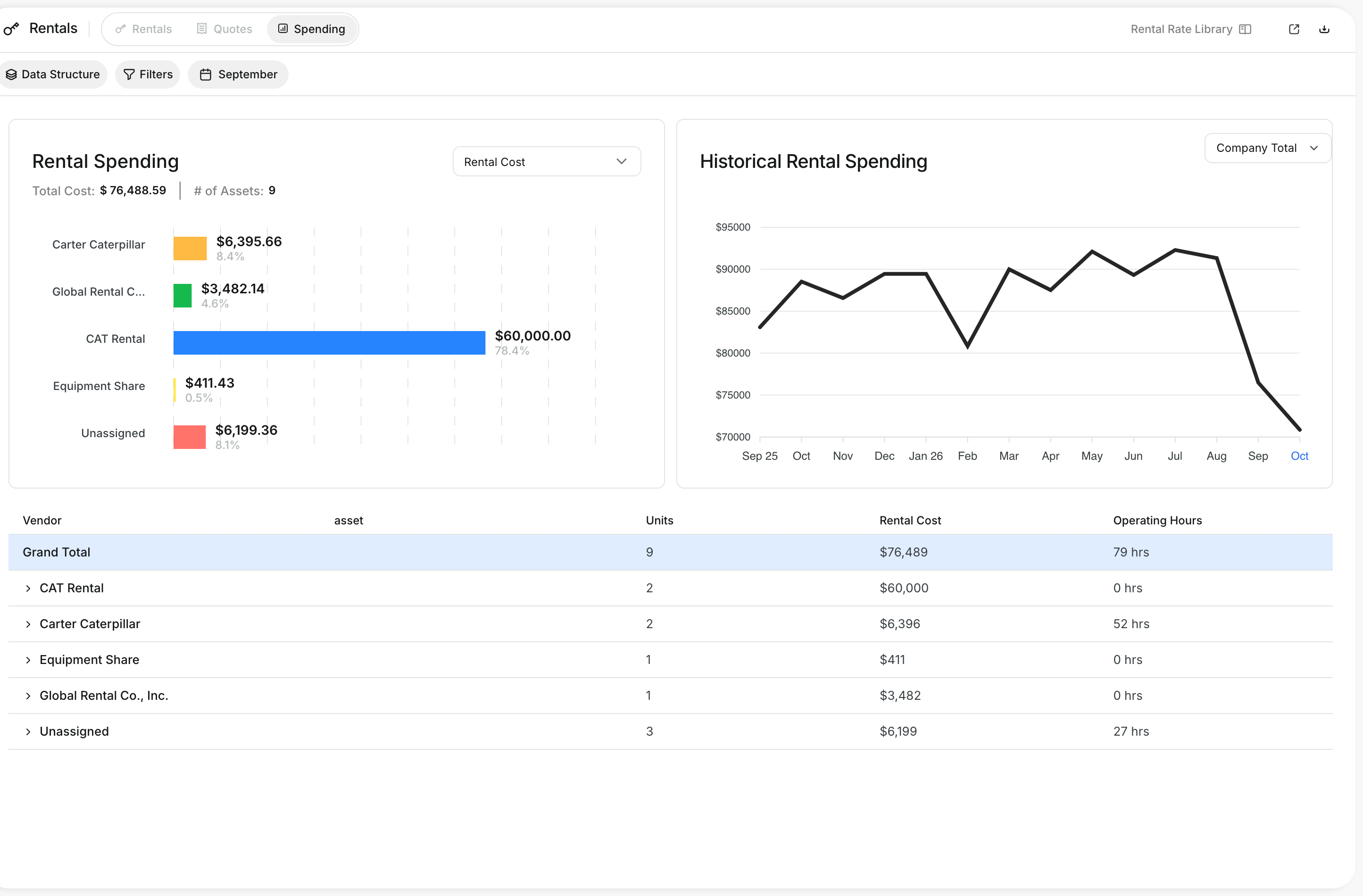This screenshot has width=1363, height=896.
Task: Click the 79 hrs Grand Total cell
Action: 1131,552
